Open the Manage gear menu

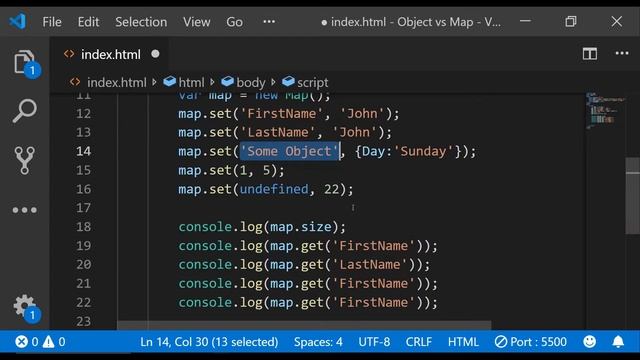click(x=24, y=306)
